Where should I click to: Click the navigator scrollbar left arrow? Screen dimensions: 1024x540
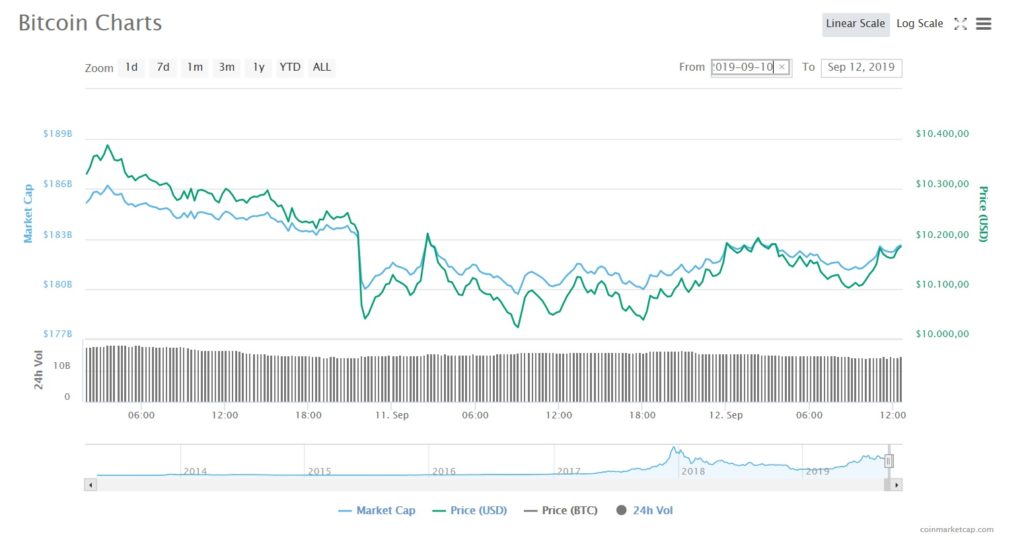pyautogui.click(x=91, y=484)
